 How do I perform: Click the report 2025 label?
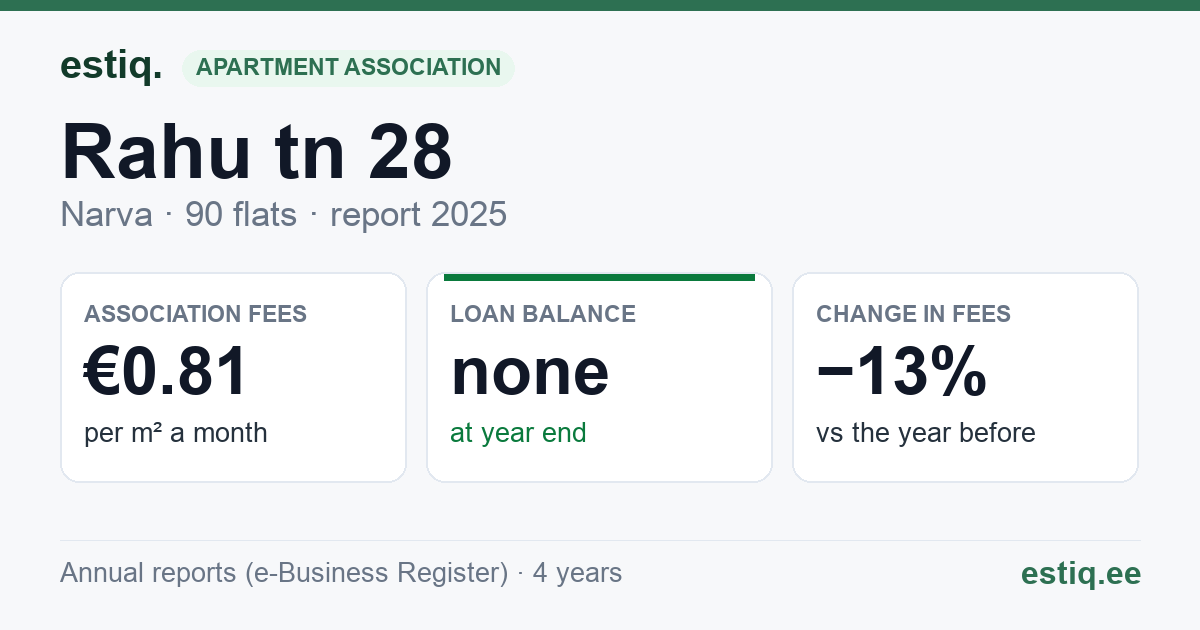pyautogui.click(x=418, y=214)
